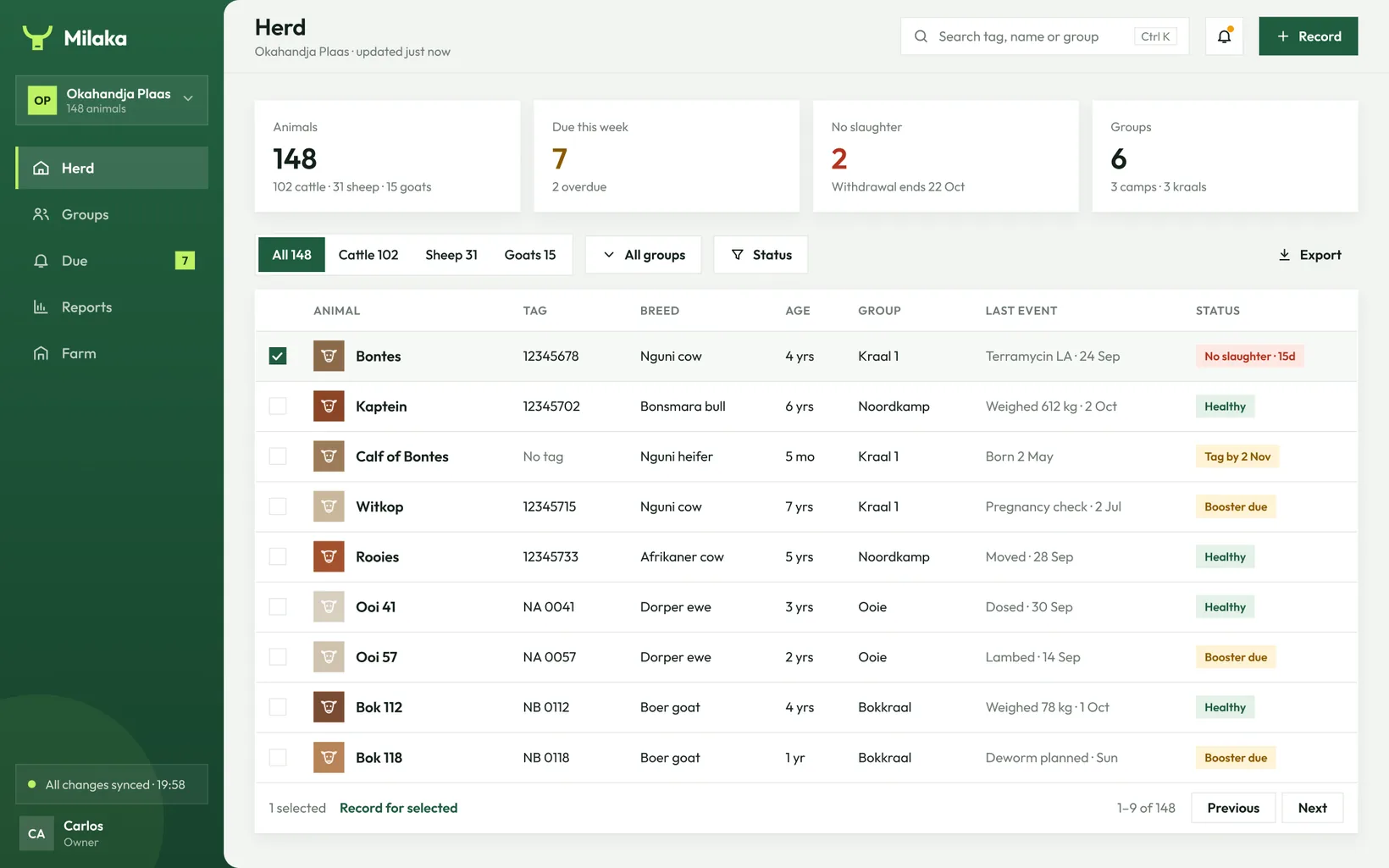
Task: Select the All 148 tab
Action: (291, 255)
